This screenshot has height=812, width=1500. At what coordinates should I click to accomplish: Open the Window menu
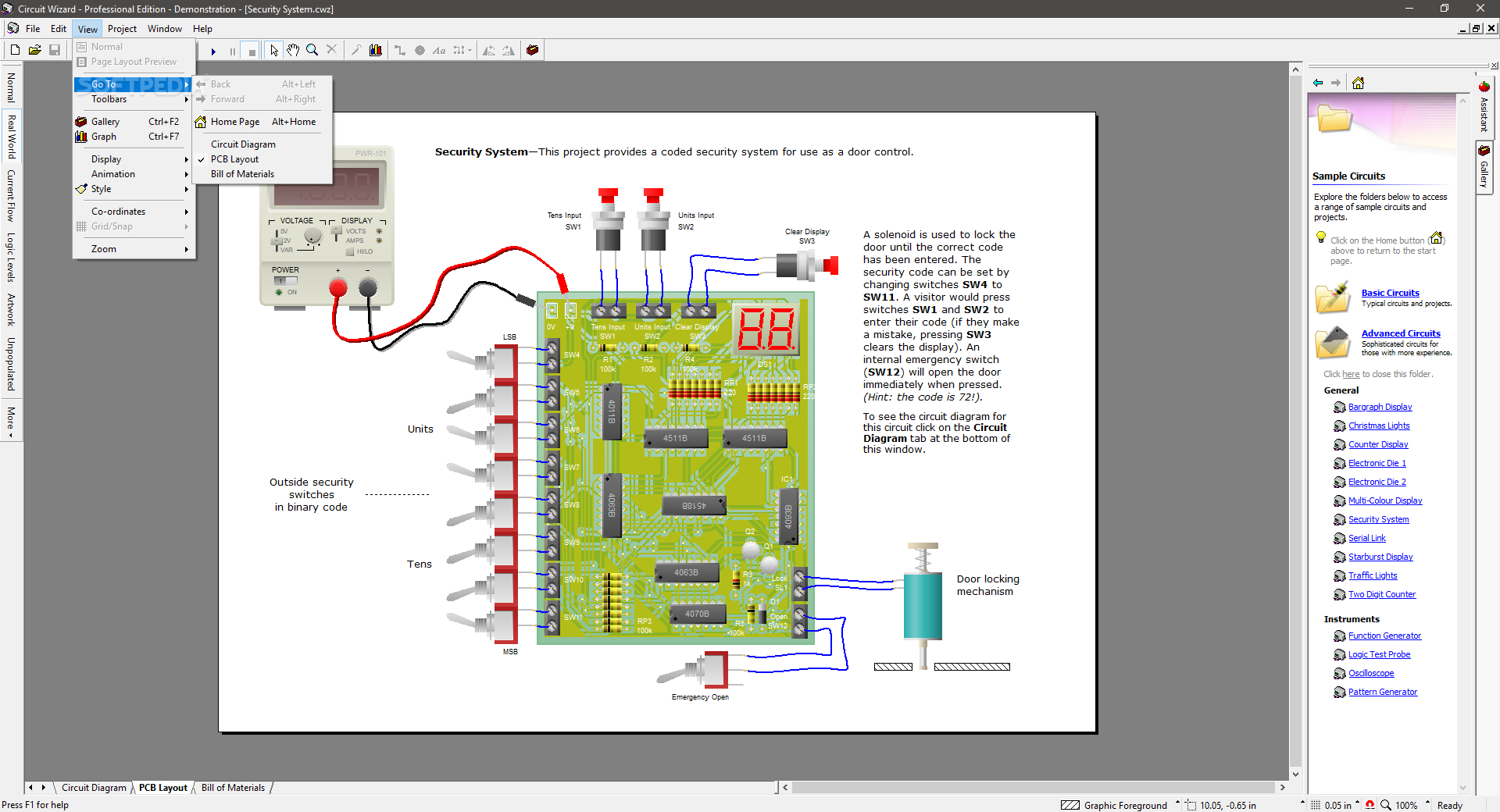pyautogui.click(x=165, y=29)
